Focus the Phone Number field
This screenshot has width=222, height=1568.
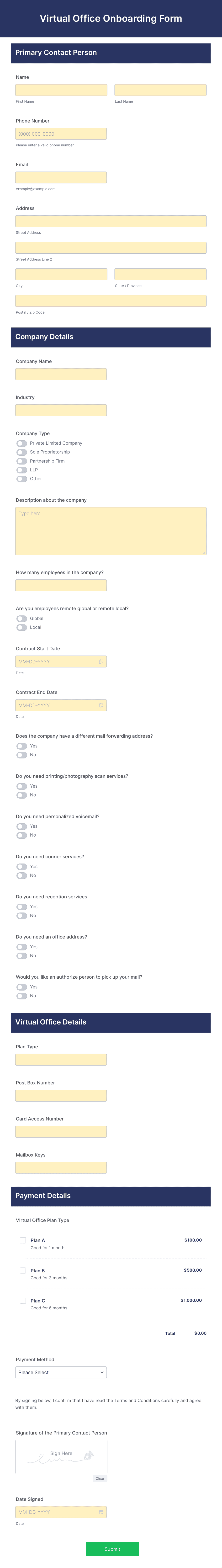pyautogui.click(x=61, y=134)
